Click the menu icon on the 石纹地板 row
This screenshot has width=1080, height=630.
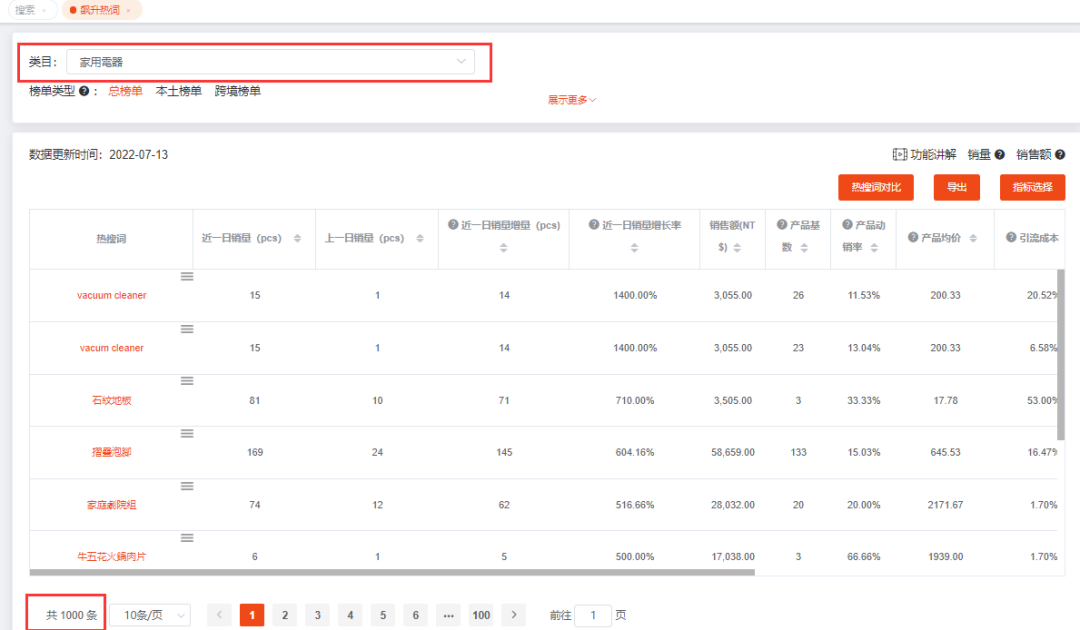(187, 381)
